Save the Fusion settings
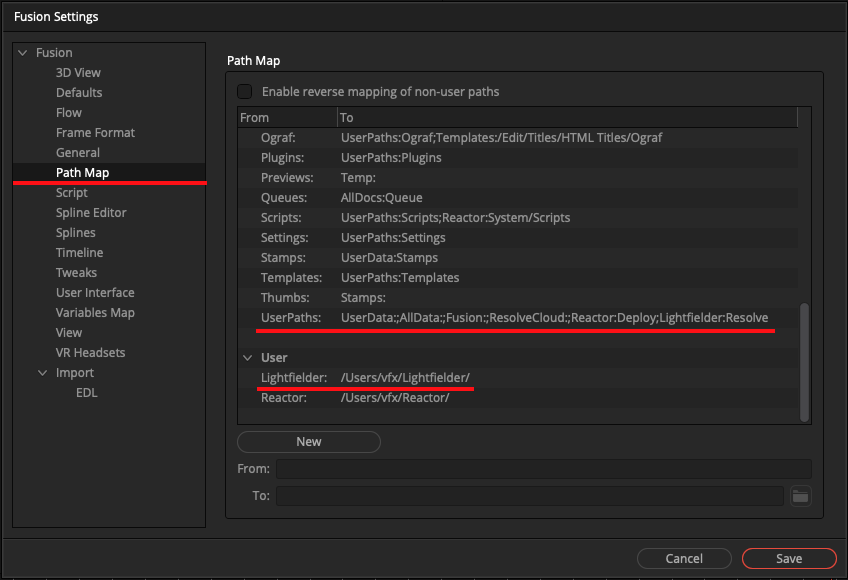The height and width of the screenshot is (580, 848). pos(789,558)
